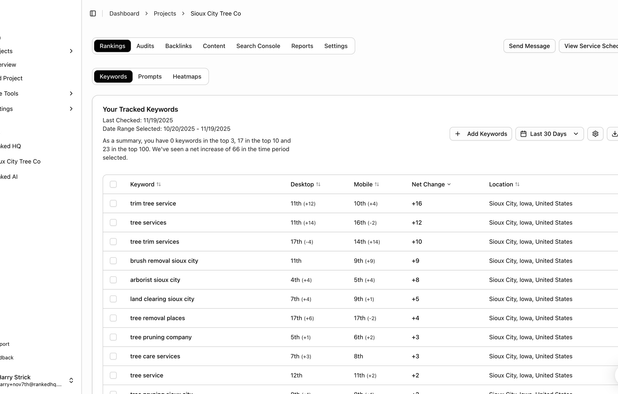Screen dimensions: 618x394
Task: Open account switcher arrows near Harry Strick
Action: (71, 380)
